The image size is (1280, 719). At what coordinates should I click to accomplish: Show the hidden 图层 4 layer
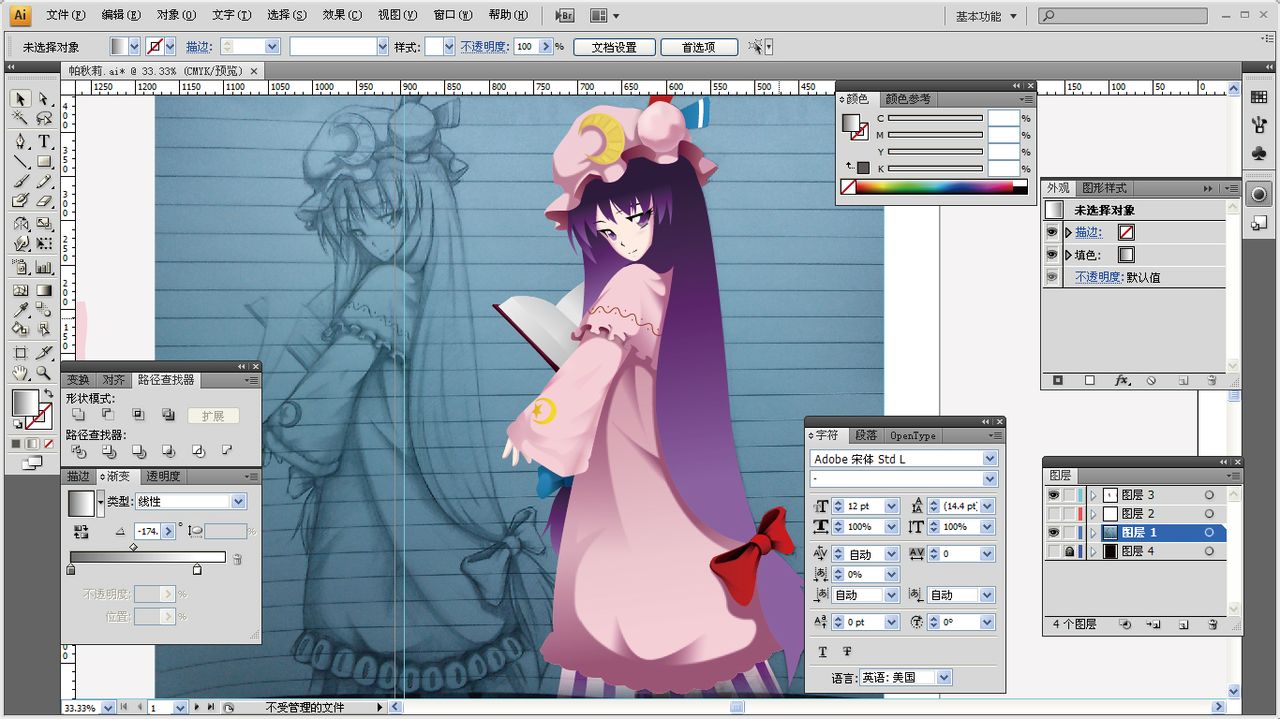click(x=1053, y=552)
